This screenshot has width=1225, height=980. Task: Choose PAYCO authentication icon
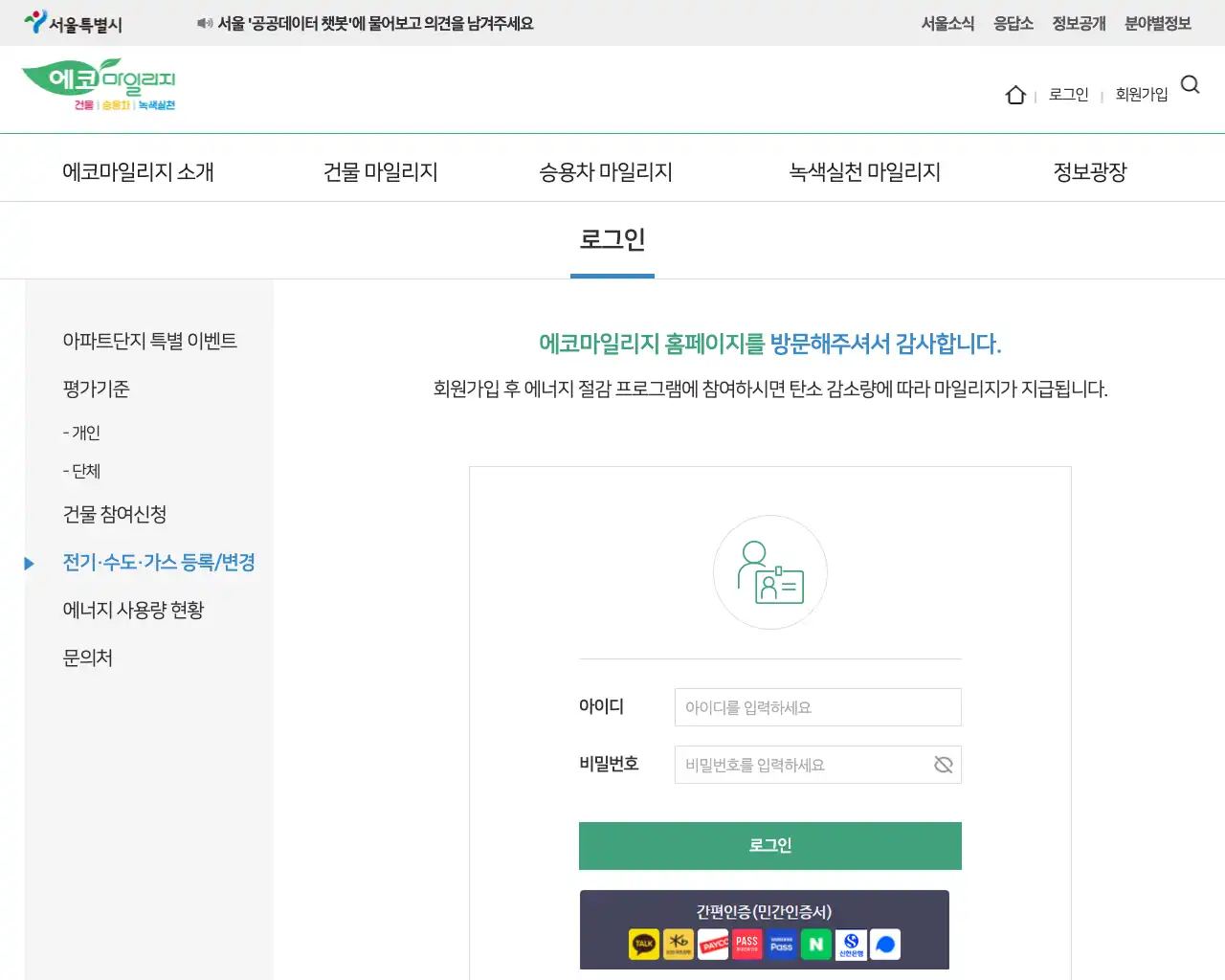tap(713, 945)
